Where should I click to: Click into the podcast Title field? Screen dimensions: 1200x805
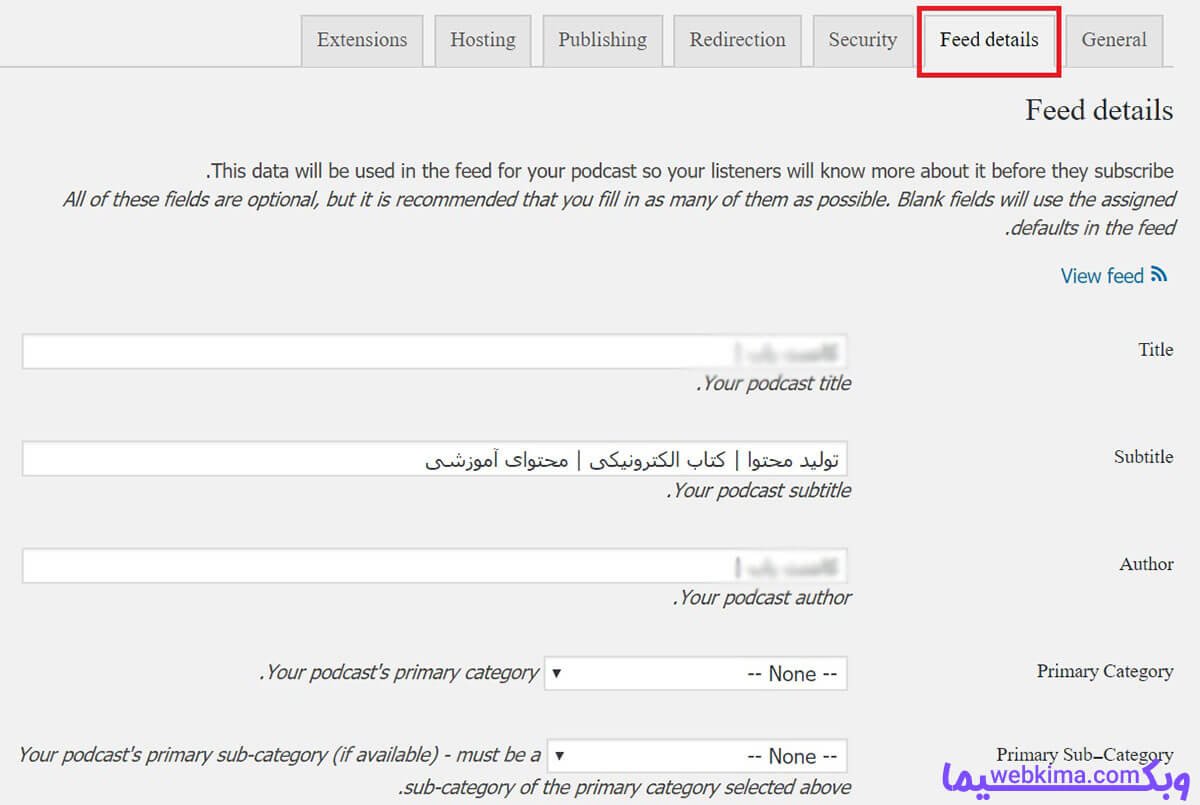(x=434, y=352)
